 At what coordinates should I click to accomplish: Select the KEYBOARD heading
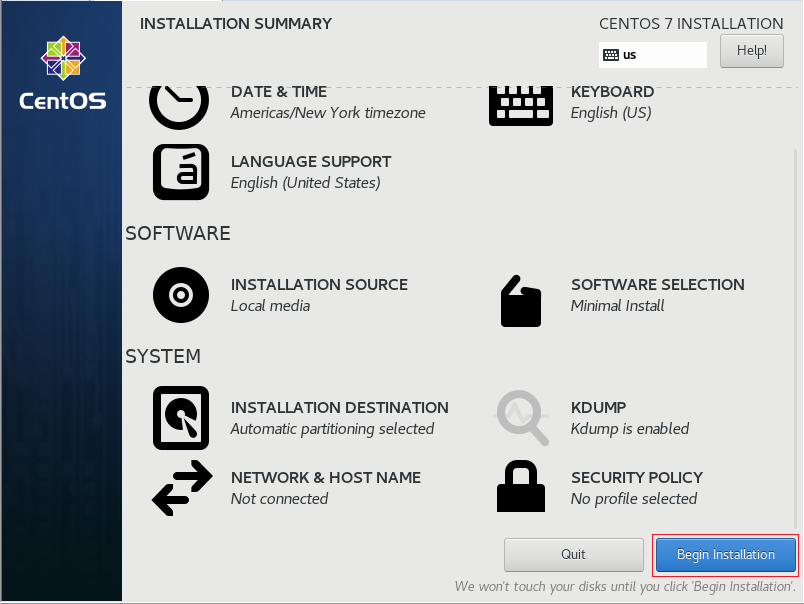coord(612,92)
